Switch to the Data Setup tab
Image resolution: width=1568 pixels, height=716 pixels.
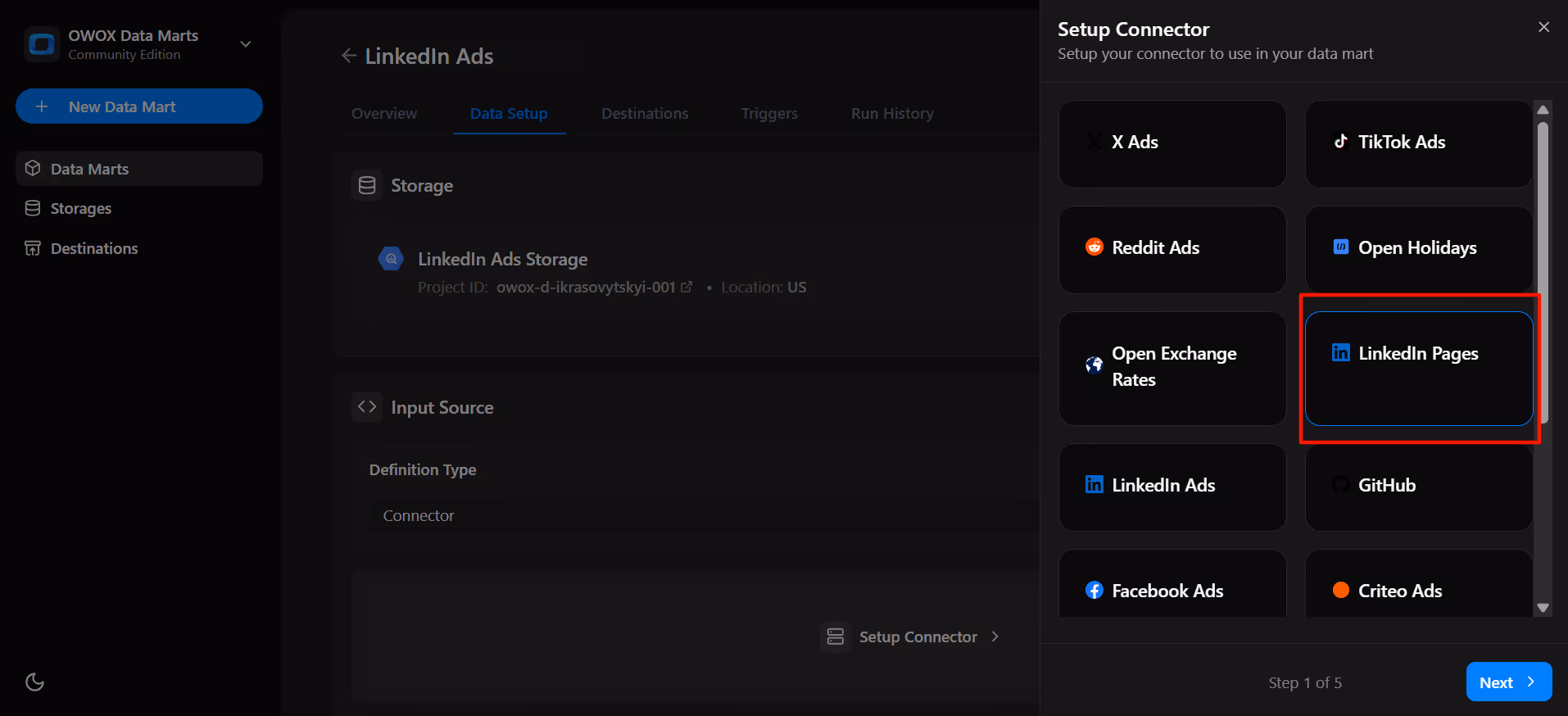pos(509,114)
